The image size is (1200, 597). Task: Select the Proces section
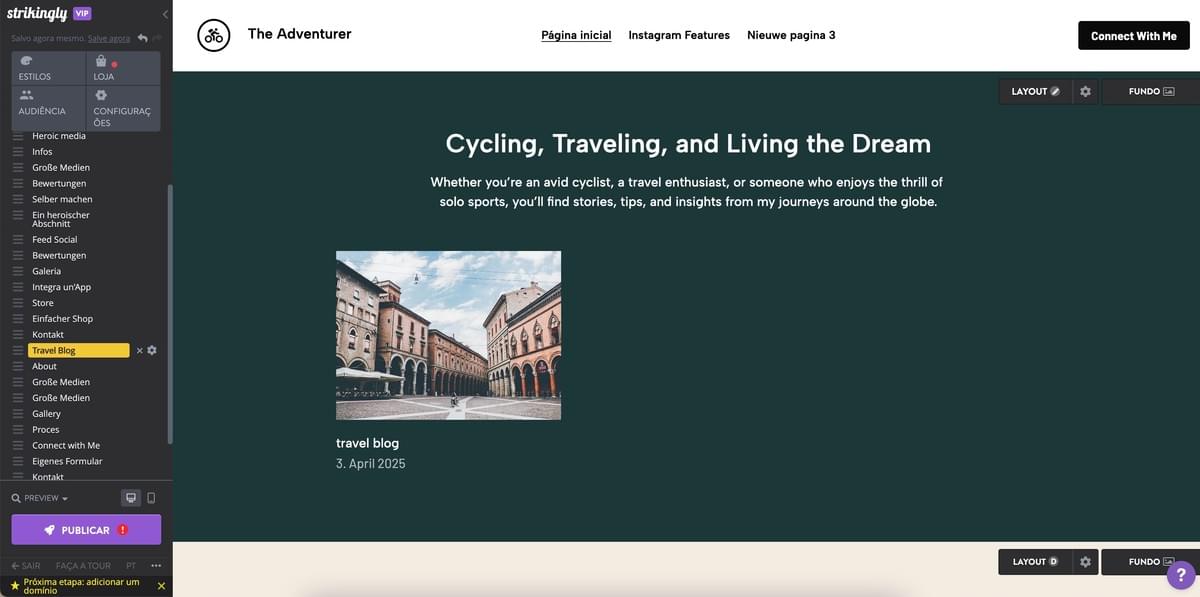pyautogui.click(x=46, y=429)
